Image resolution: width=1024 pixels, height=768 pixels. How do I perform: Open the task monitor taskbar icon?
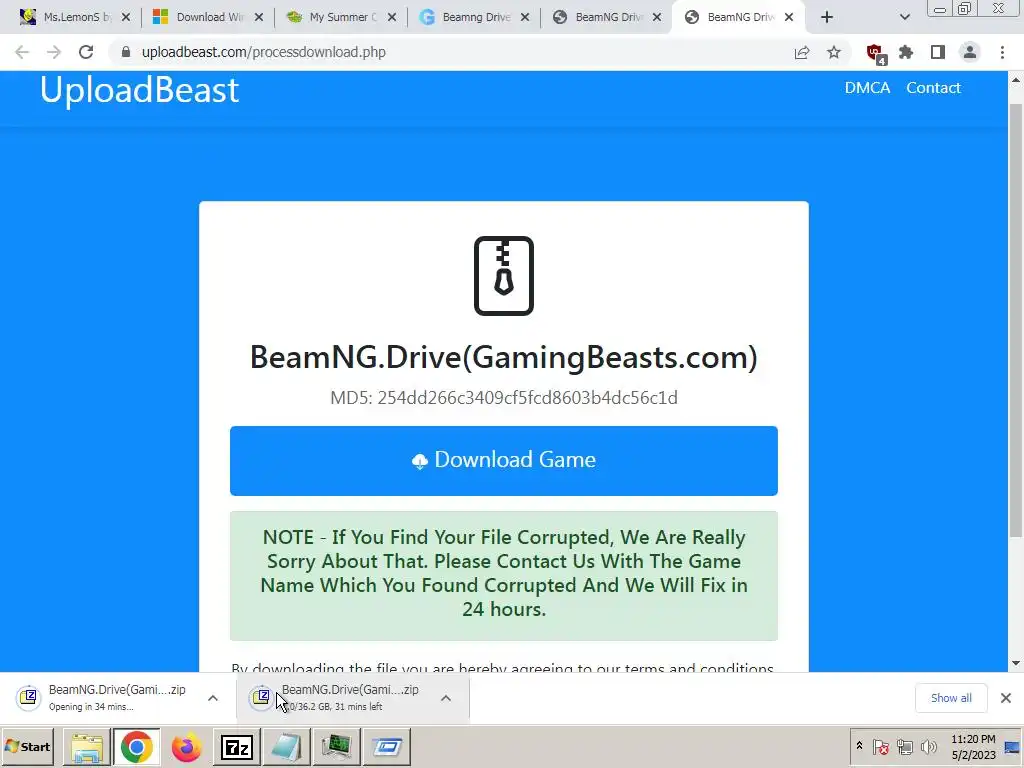point(336,747)
